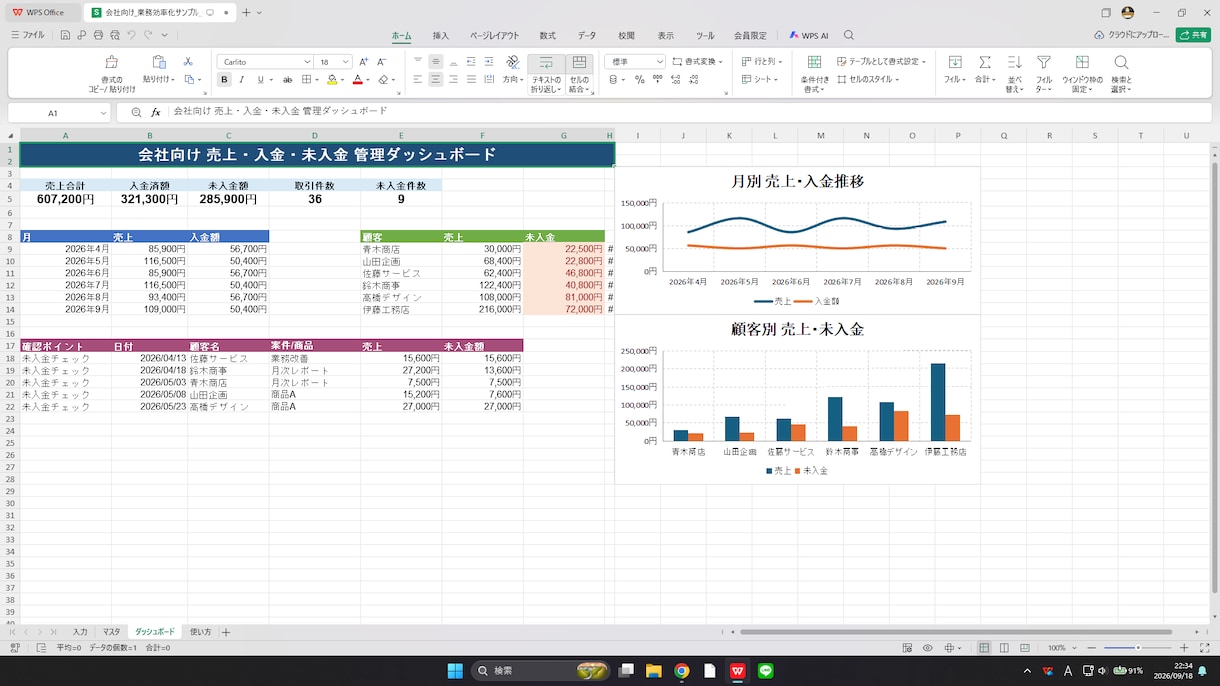Viewport: 1220px width, 686px height.
Task: Open the Cell Styles (セルのスタイル) dropdown
Action: point(867,80)
